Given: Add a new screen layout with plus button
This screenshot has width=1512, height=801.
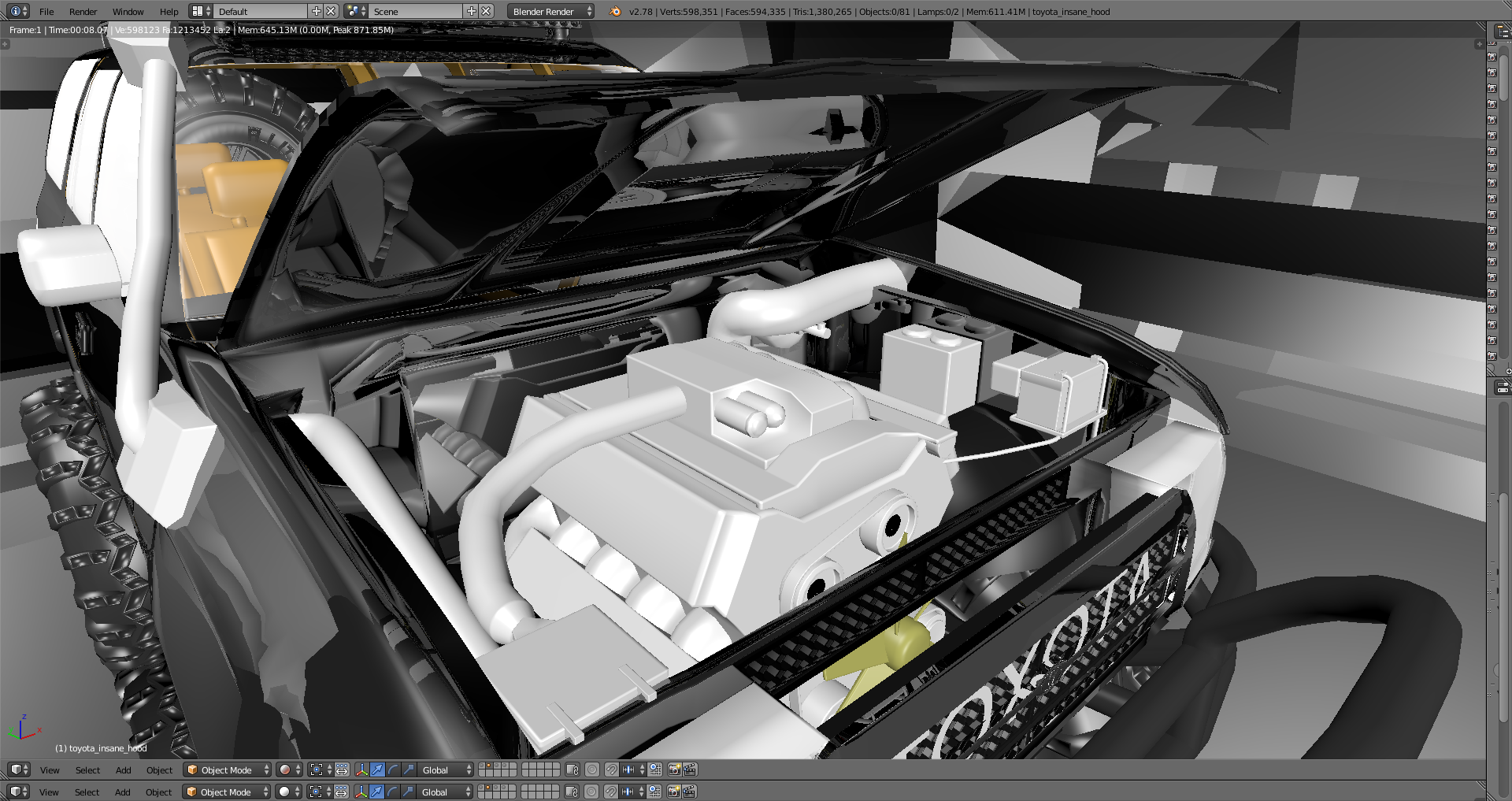Looking at the screenshot, I should tap(317, 11).
